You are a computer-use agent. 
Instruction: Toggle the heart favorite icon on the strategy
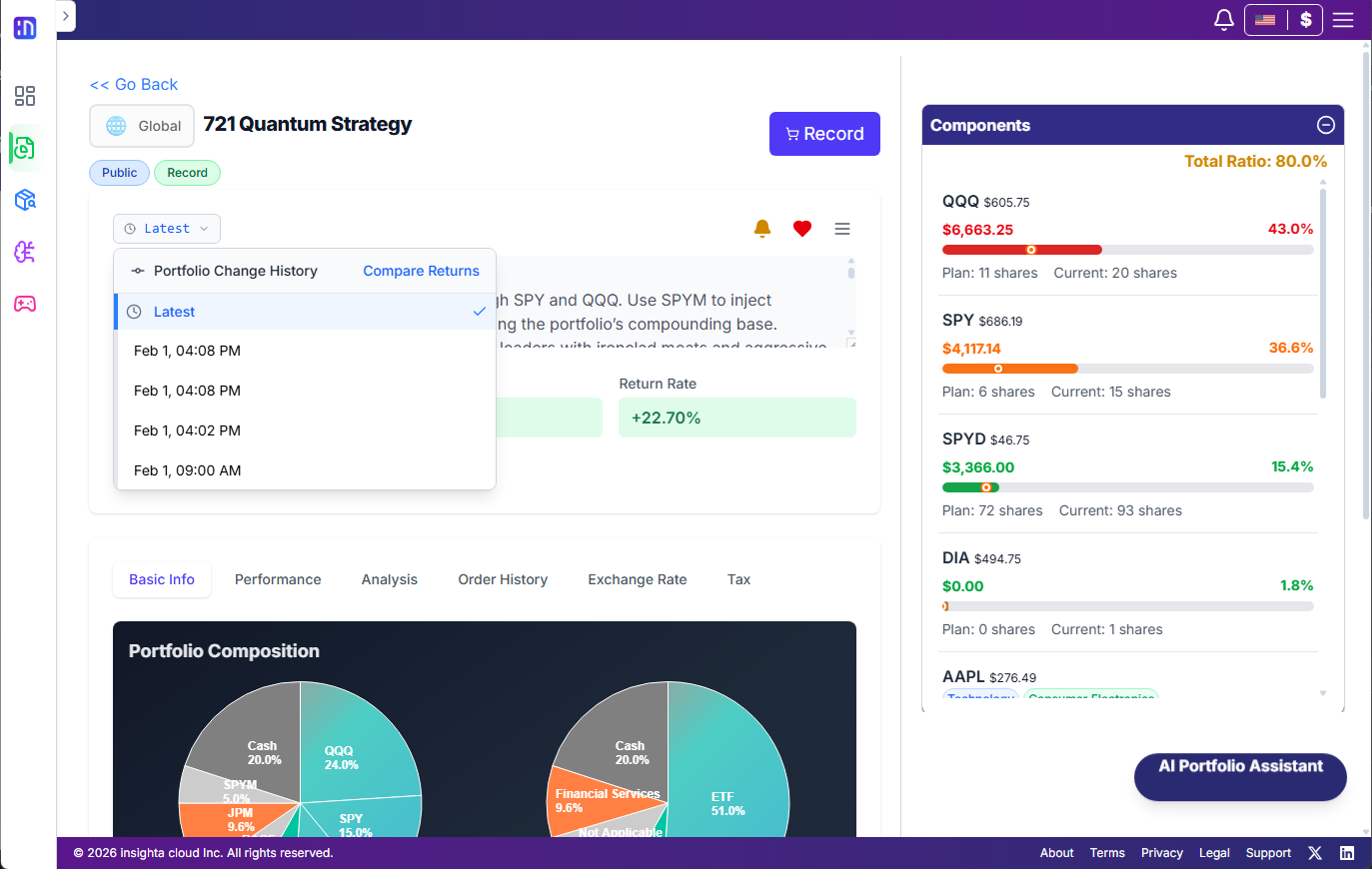coord(801,228)
